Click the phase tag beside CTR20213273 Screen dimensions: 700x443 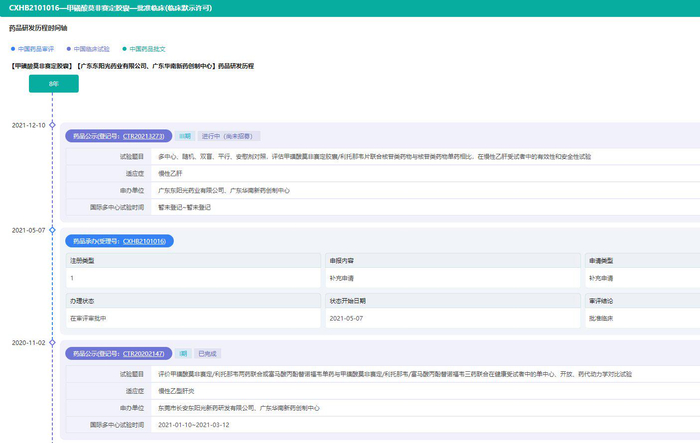pyautogui.click(x=185, y=136)
